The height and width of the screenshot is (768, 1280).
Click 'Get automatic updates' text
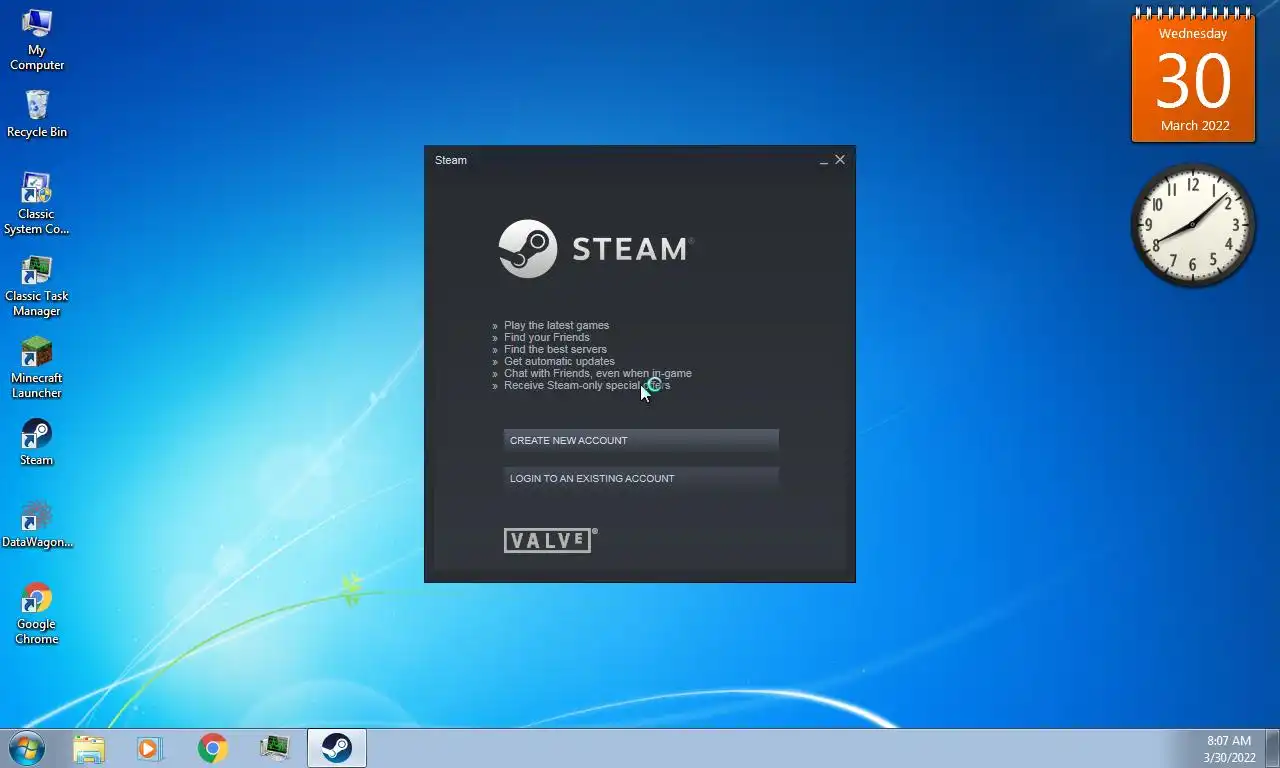[x=559, y=361]
